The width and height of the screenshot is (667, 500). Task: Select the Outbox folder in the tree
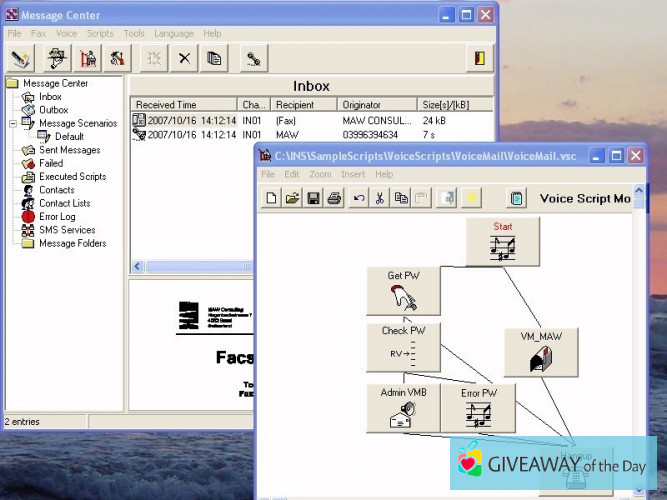point(53,110)
